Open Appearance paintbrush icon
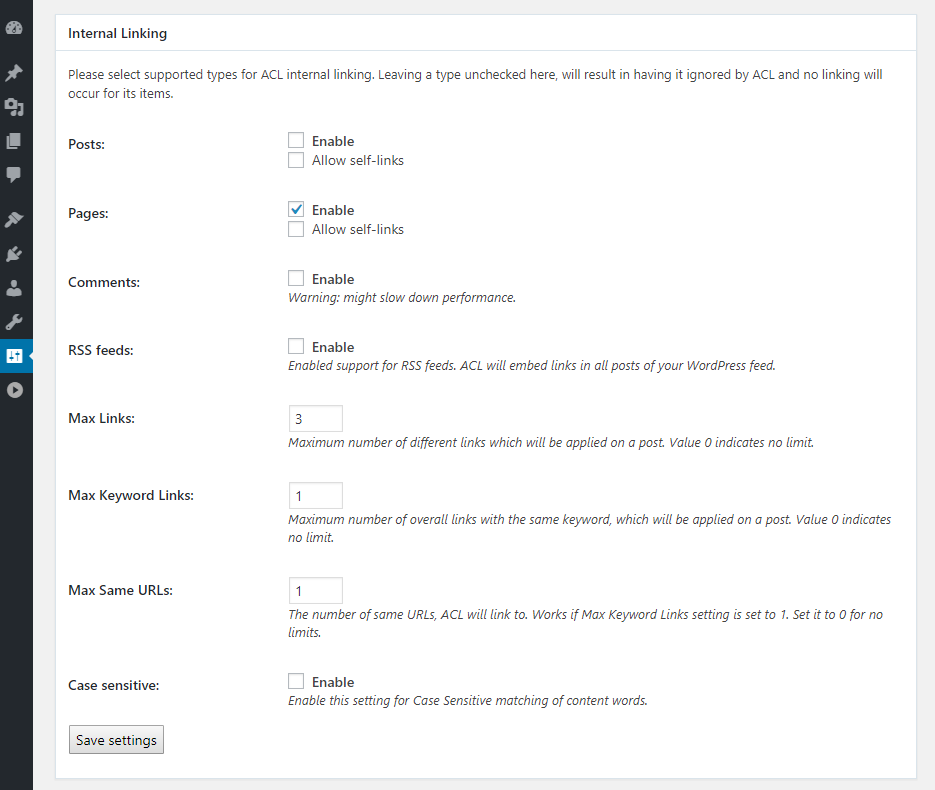The height and width of the screenshot is (790, 935). point(14,220)
